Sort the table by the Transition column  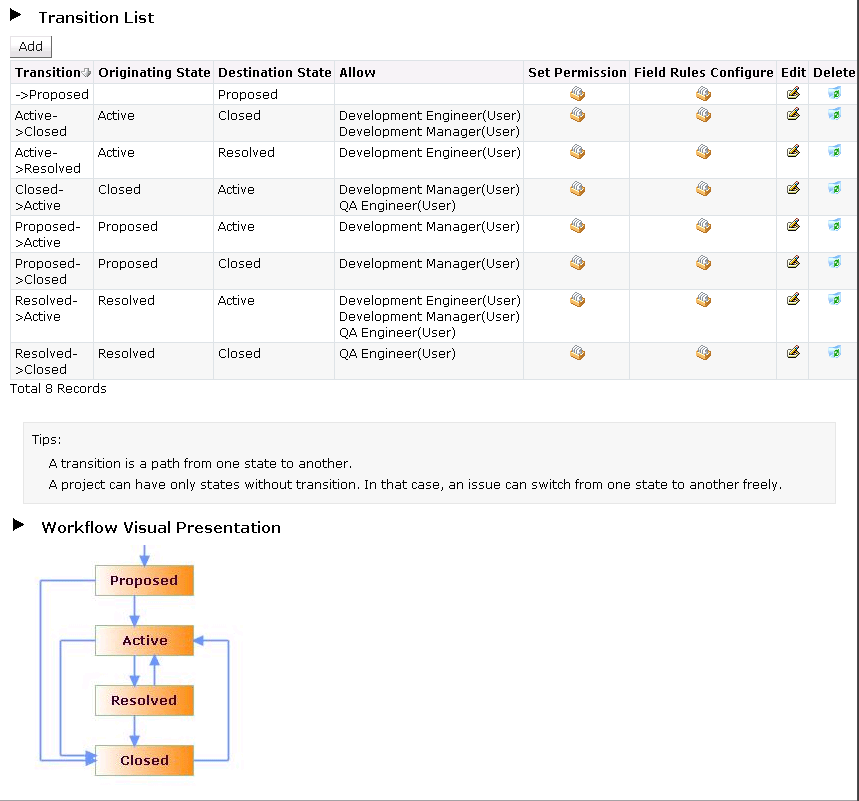tap(50, 72)
